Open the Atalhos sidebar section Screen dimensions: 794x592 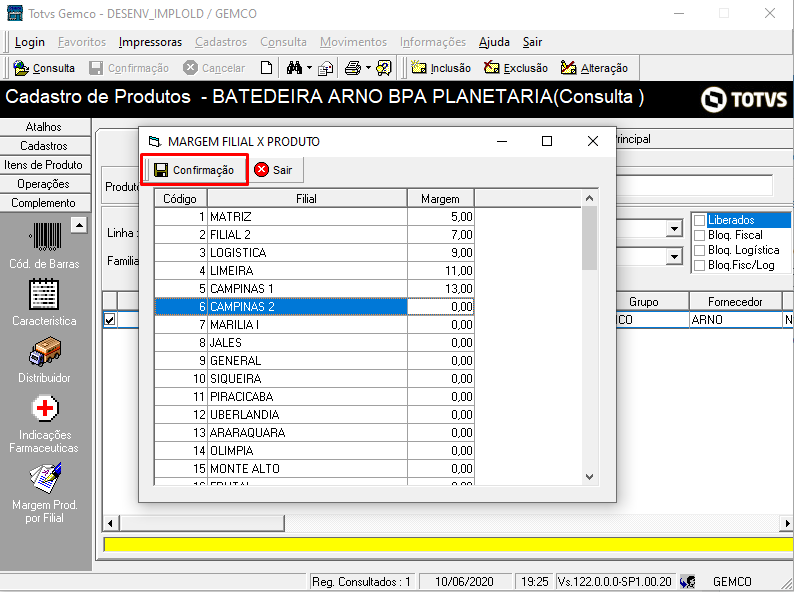click(x=44, y=127)
